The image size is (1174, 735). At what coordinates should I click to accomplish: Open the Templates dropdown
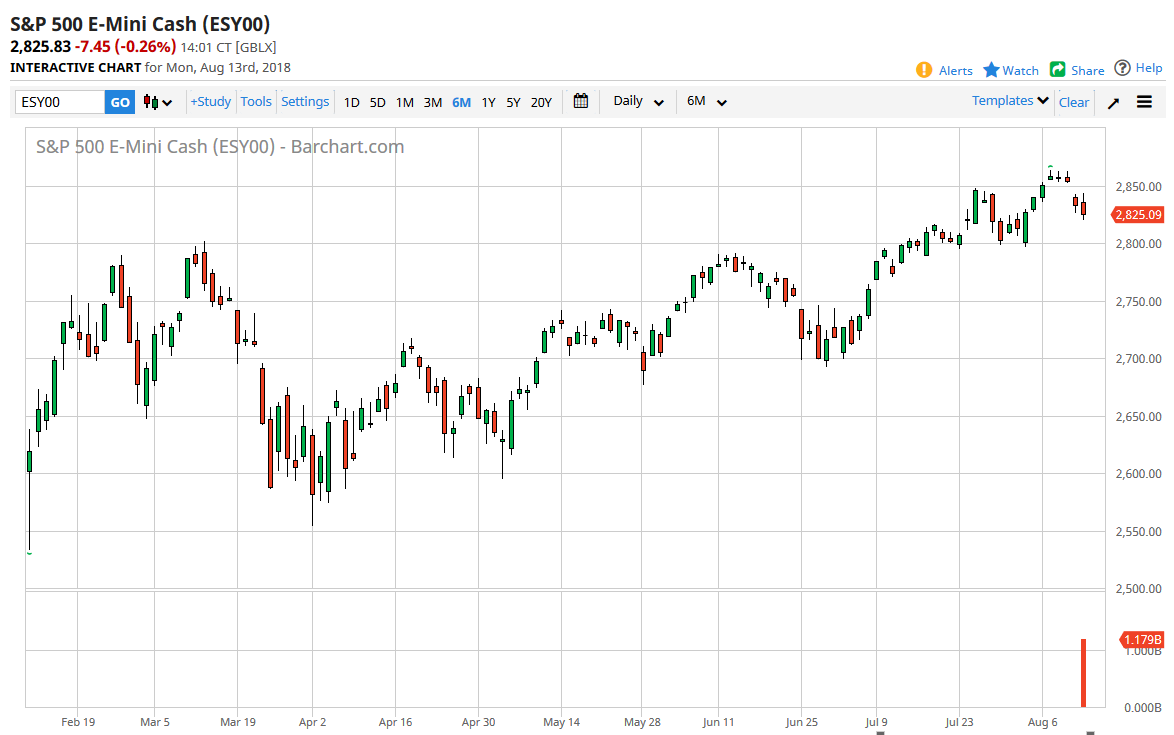tap(1010, 101)
